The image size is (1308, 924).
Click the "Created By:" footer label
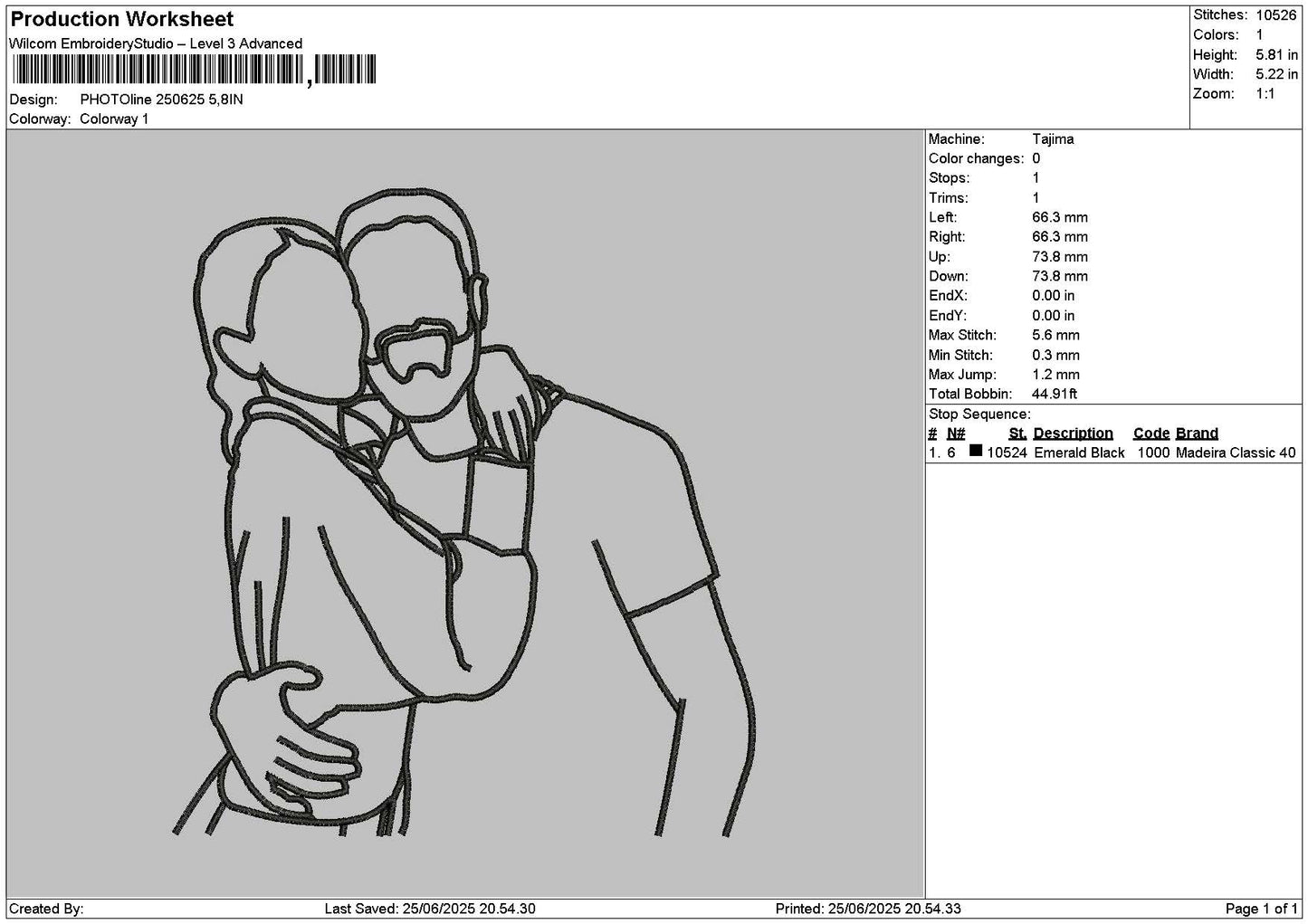tap(46, 909)
